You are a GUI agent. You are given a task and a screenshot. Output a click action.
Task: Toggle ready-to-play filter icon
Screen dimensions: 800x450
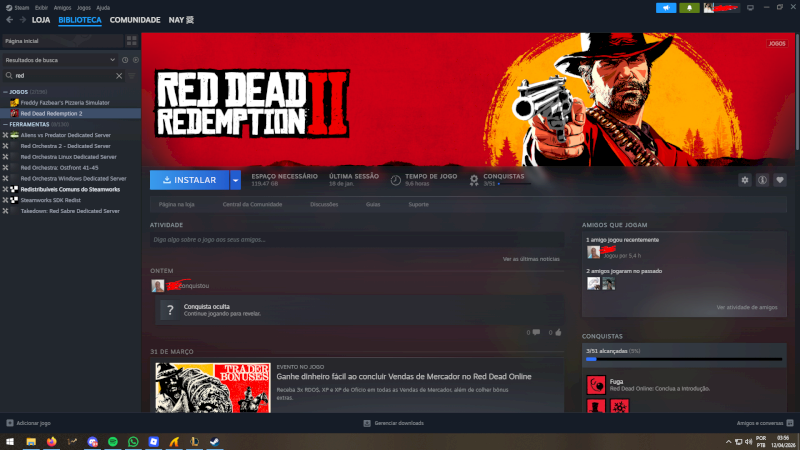136,60
